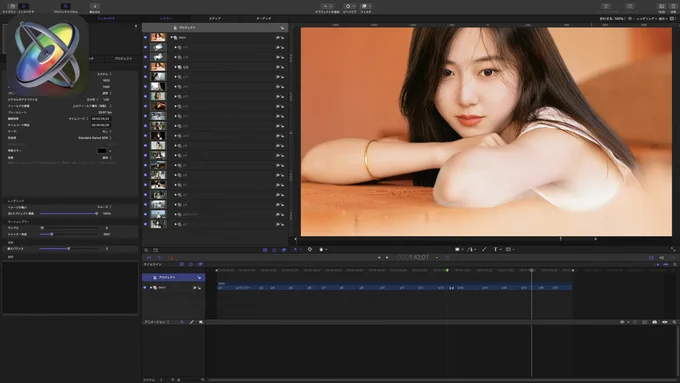Click the search icon under Layers list

coord(146,250)
